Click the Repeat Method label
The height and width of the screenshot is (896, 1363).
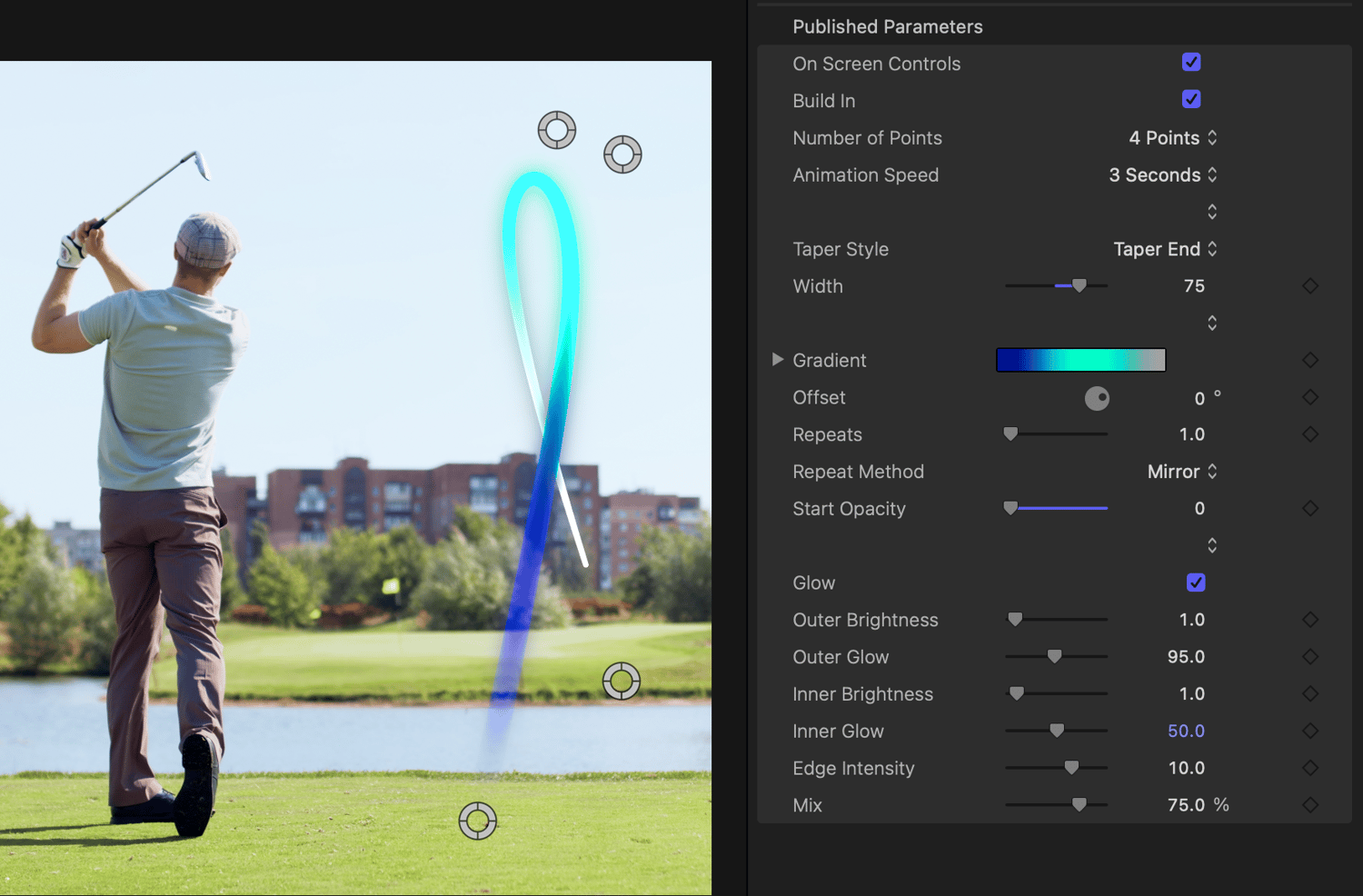tap(858, 472)
